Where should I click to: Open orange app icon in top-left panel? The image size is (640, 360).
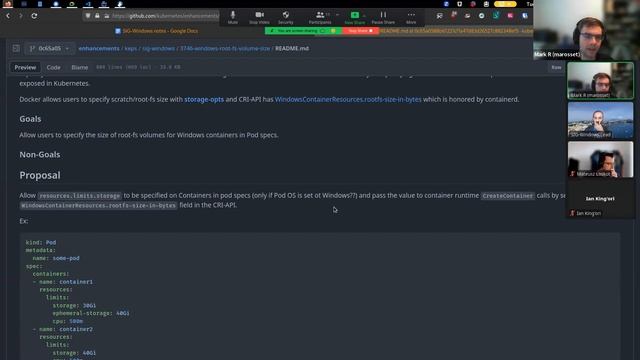point(8,4)
